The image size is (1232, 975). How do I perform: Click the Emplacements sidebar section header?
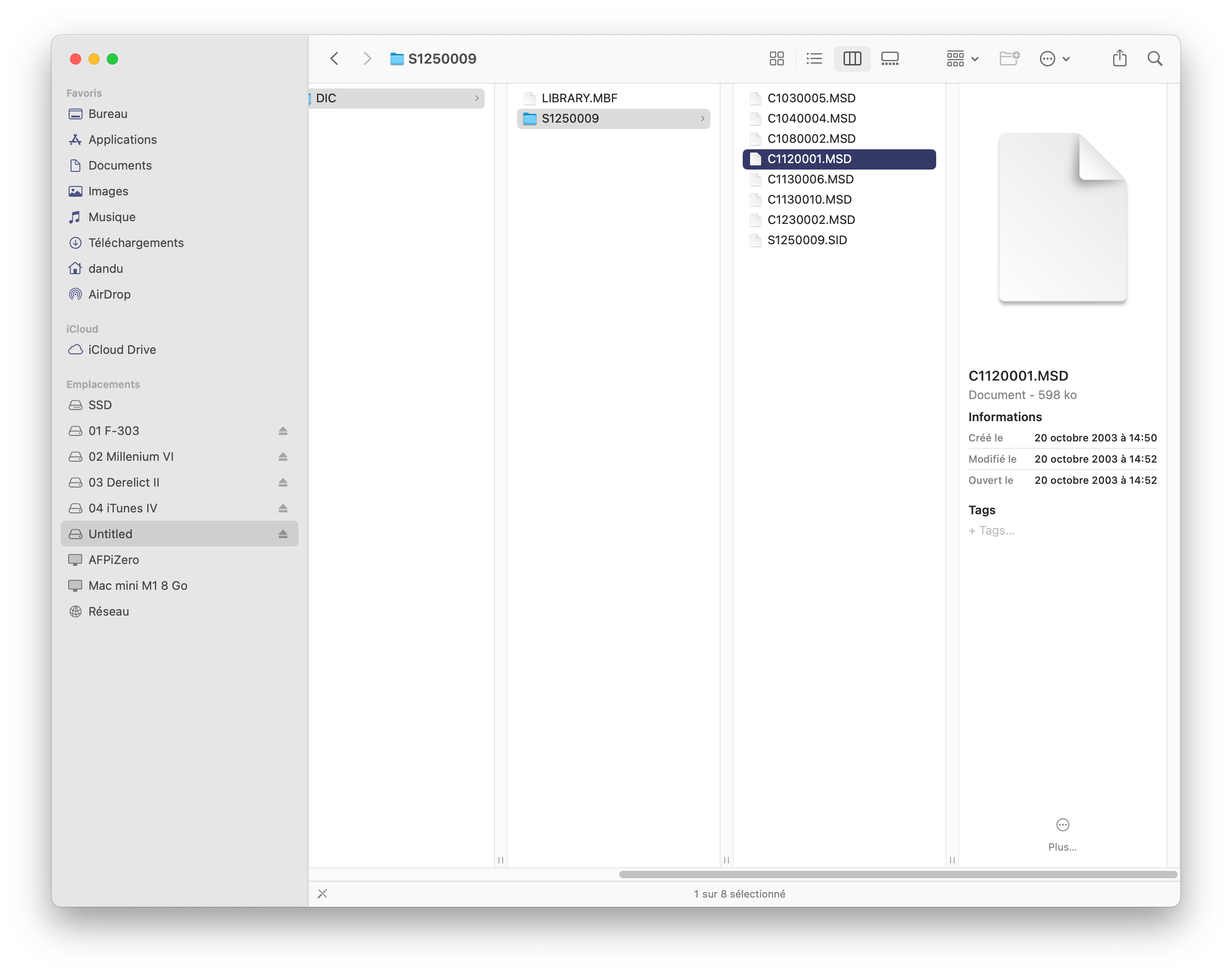coord(103,384)
